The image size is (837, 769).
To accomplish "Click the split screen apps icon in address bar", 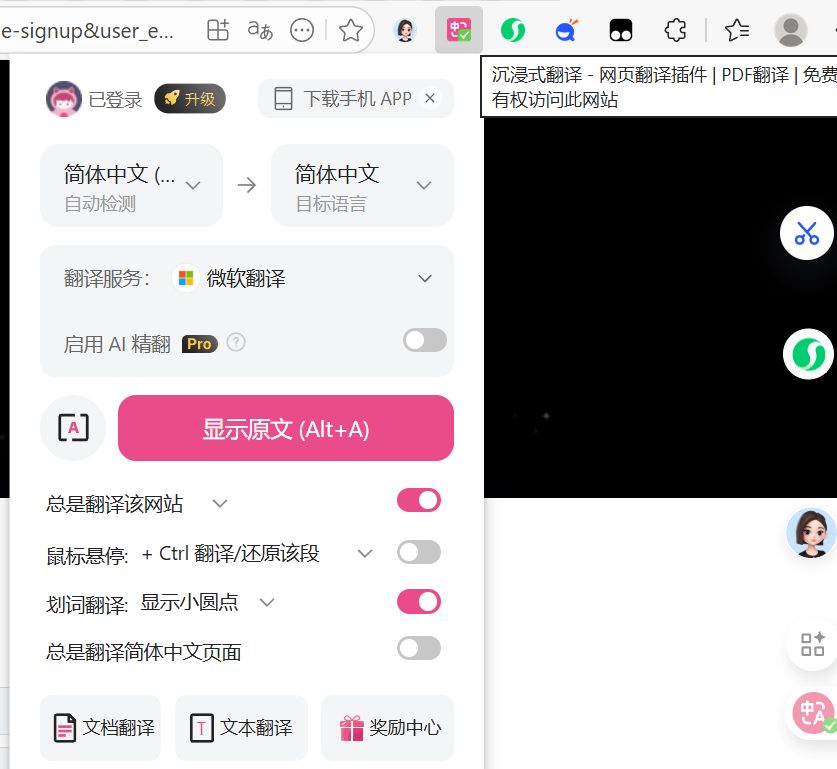I will point(218,30).
